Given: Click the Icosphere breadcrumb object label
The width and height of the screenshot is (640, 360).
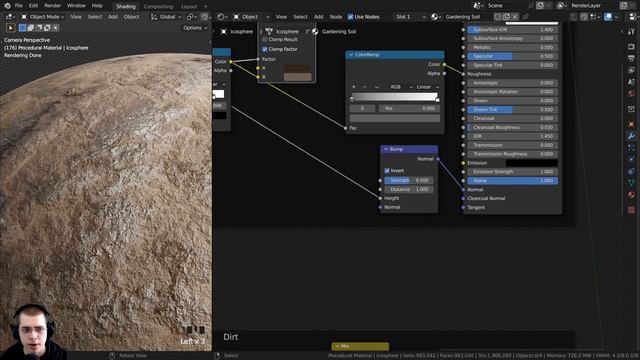Looking at the screenshot, I should [x=242, y=31].
